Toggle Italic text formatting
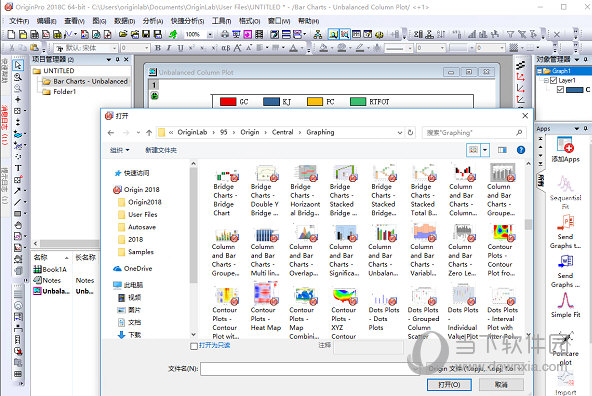This screenshot has width=592, height=396. point(169,48)
